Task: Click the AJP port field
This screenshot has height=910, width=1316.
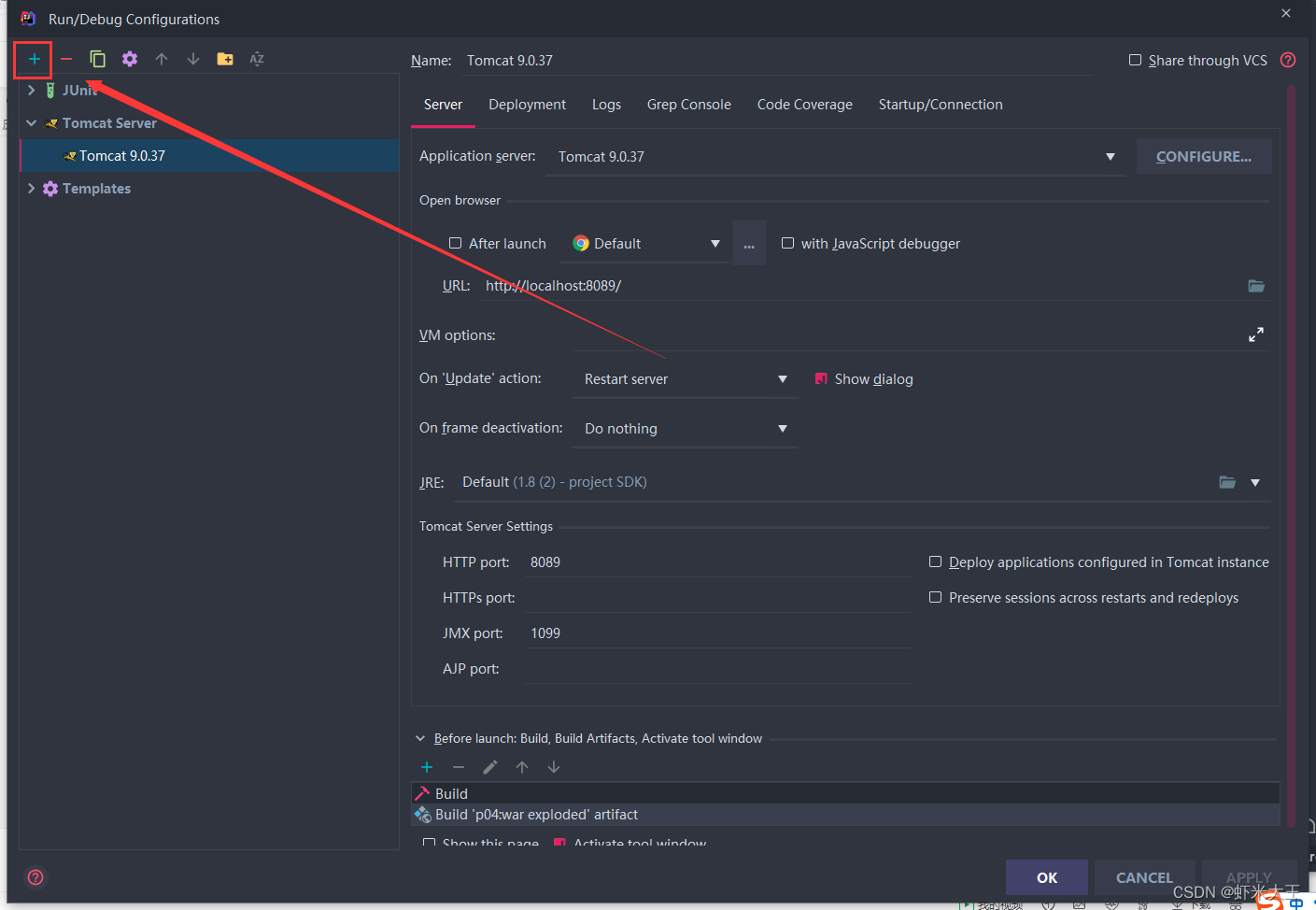Action: pos(717,668)
